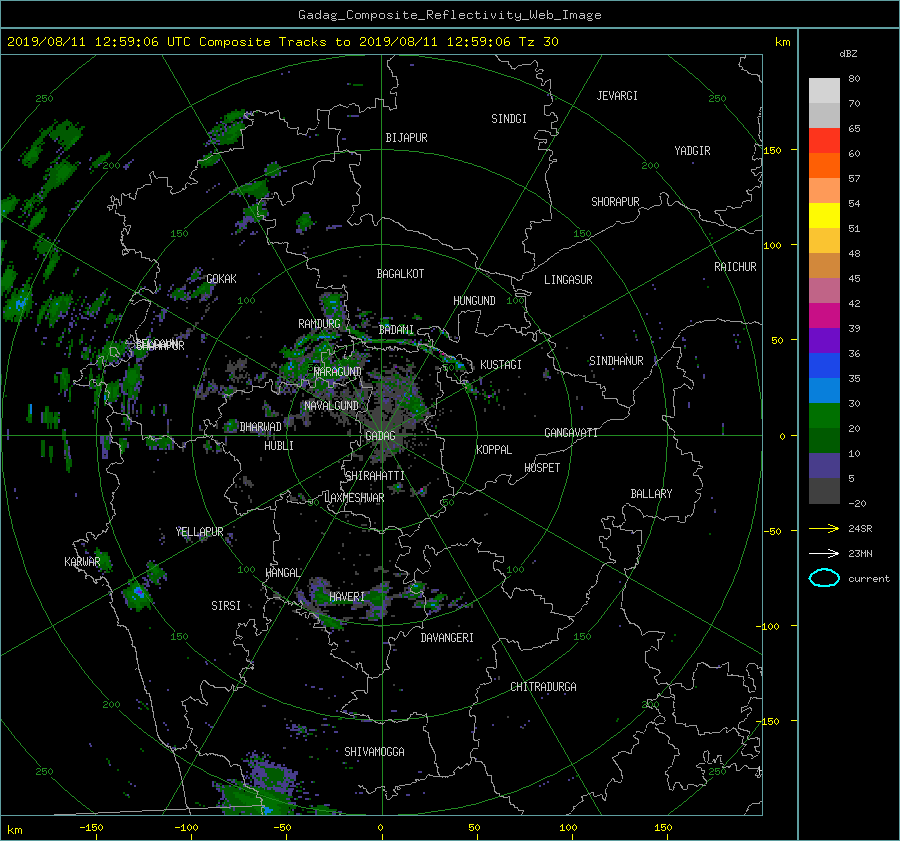
Task: Click the -100 km tick on right axis
Action: click(770, 626)
